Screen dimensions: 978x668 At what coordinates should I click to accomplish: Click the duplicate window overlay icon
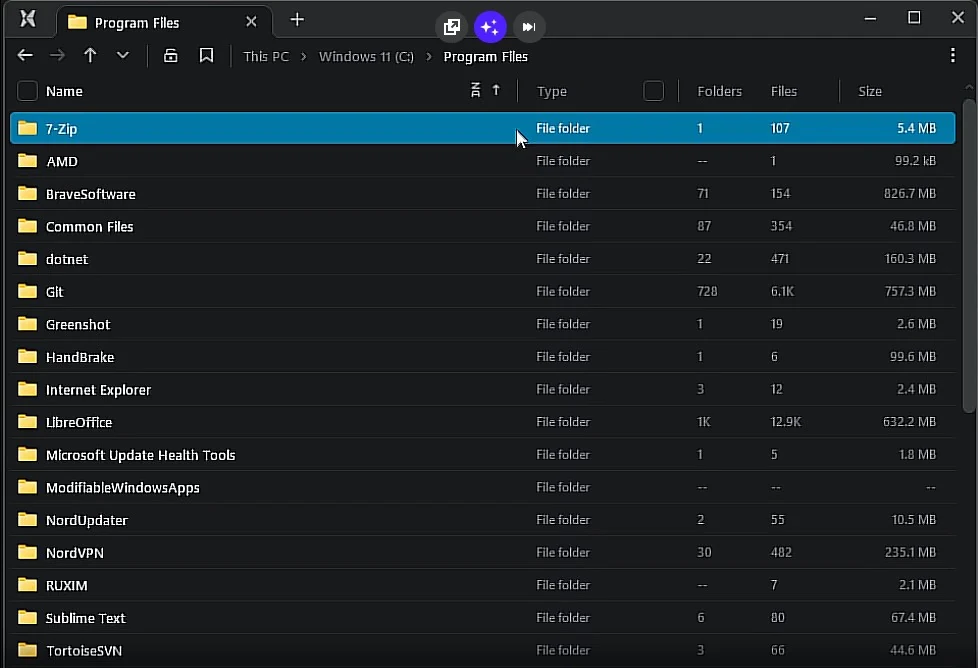[452, 27]
